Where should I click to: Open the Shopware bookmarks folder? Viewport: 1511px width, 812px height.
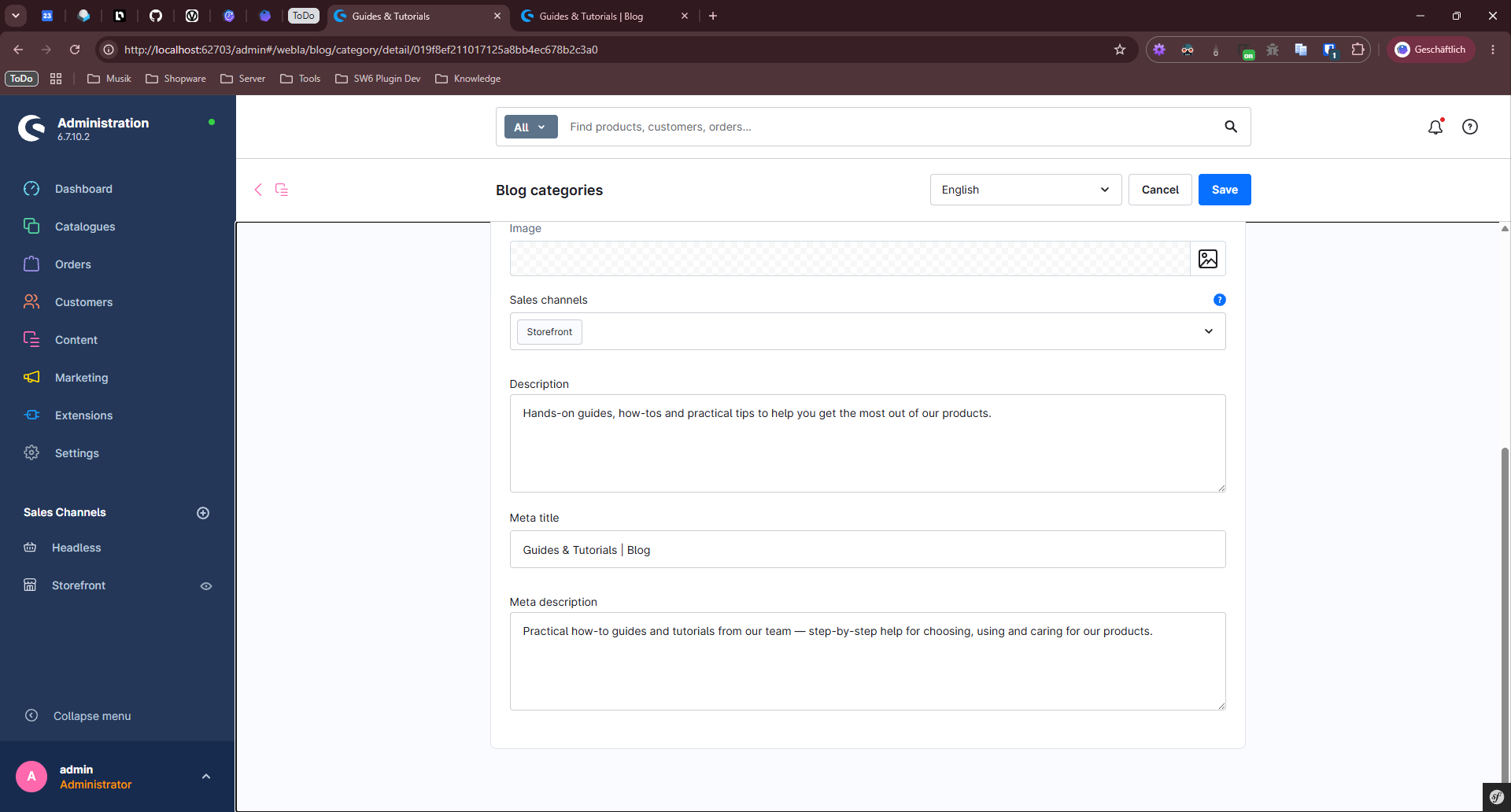tap(175, 79)
